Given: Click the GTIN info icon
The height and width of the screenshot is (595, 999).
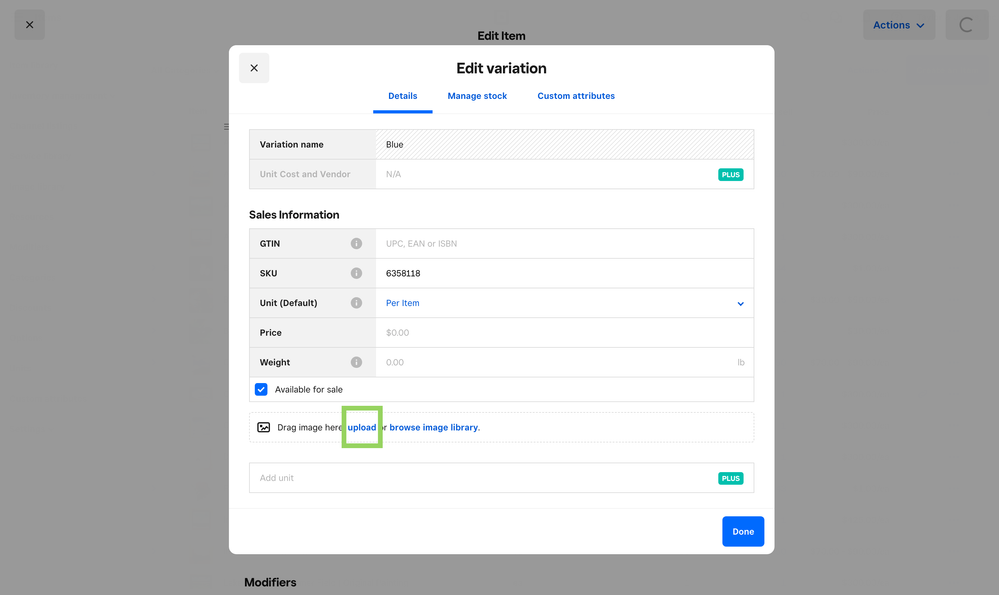Looking at the screenshot, I should pos(356,244).
